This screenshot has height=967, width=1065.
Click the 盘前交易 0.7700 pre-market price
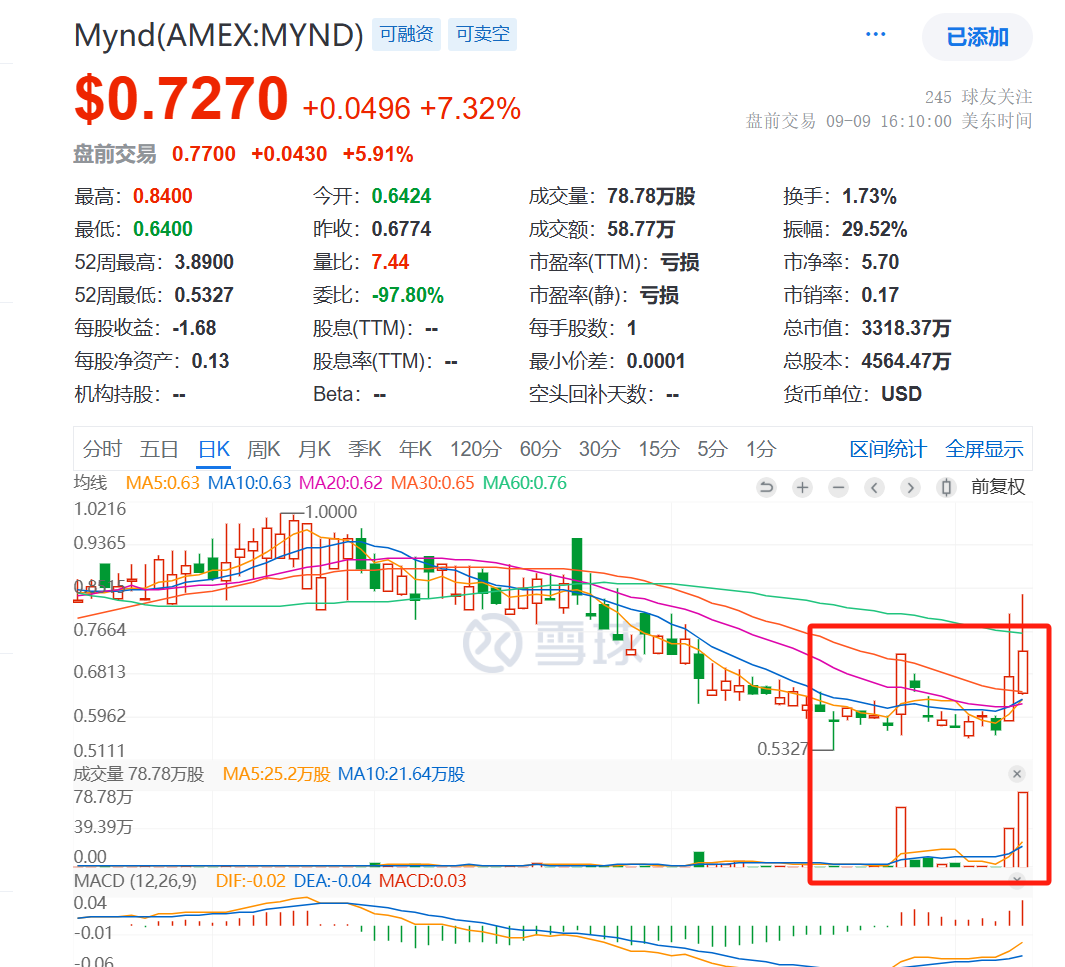click(204, 154)
